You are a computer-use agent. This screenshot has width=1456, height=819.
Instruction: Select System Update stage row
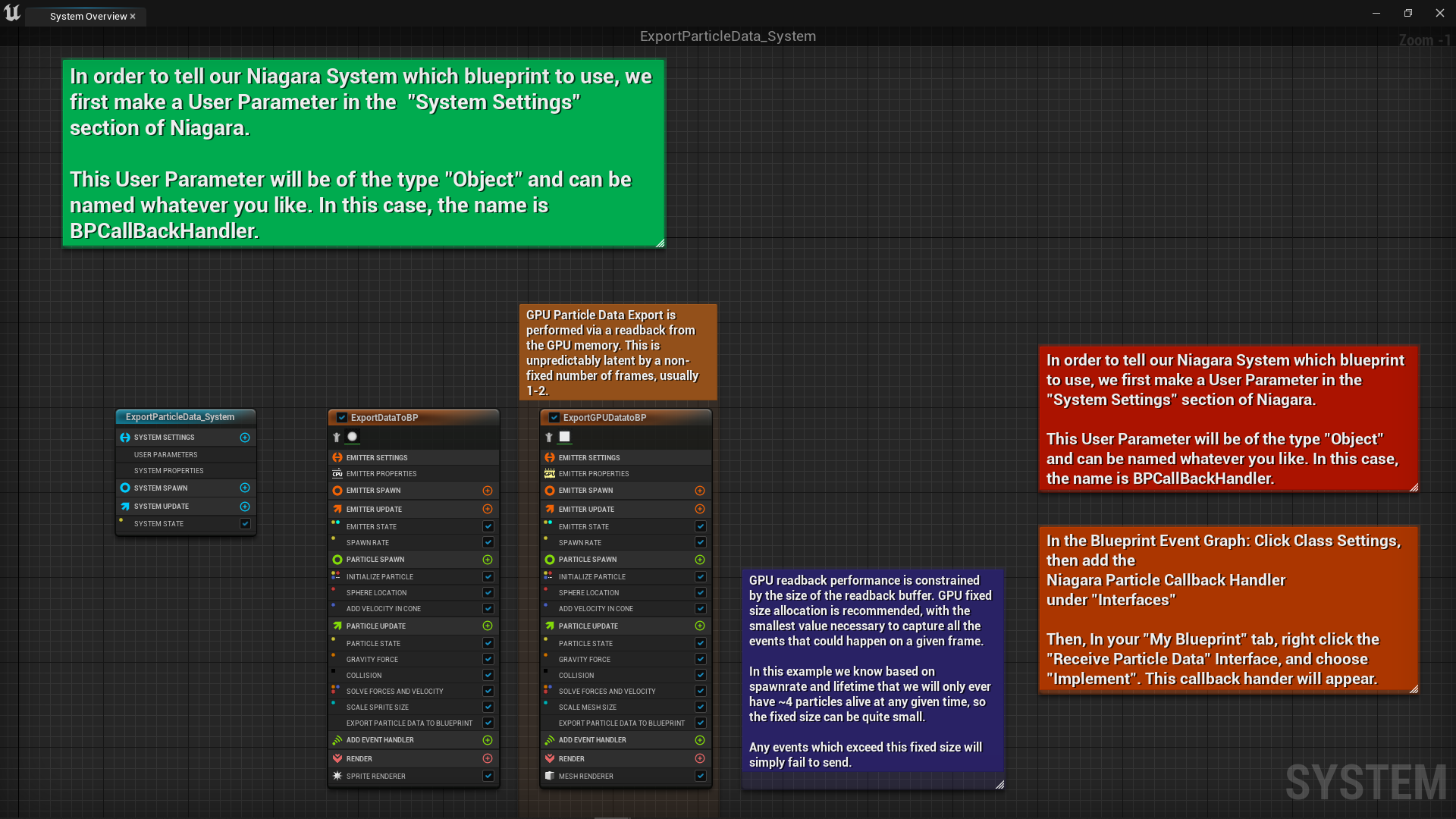[x=186, y=506]
